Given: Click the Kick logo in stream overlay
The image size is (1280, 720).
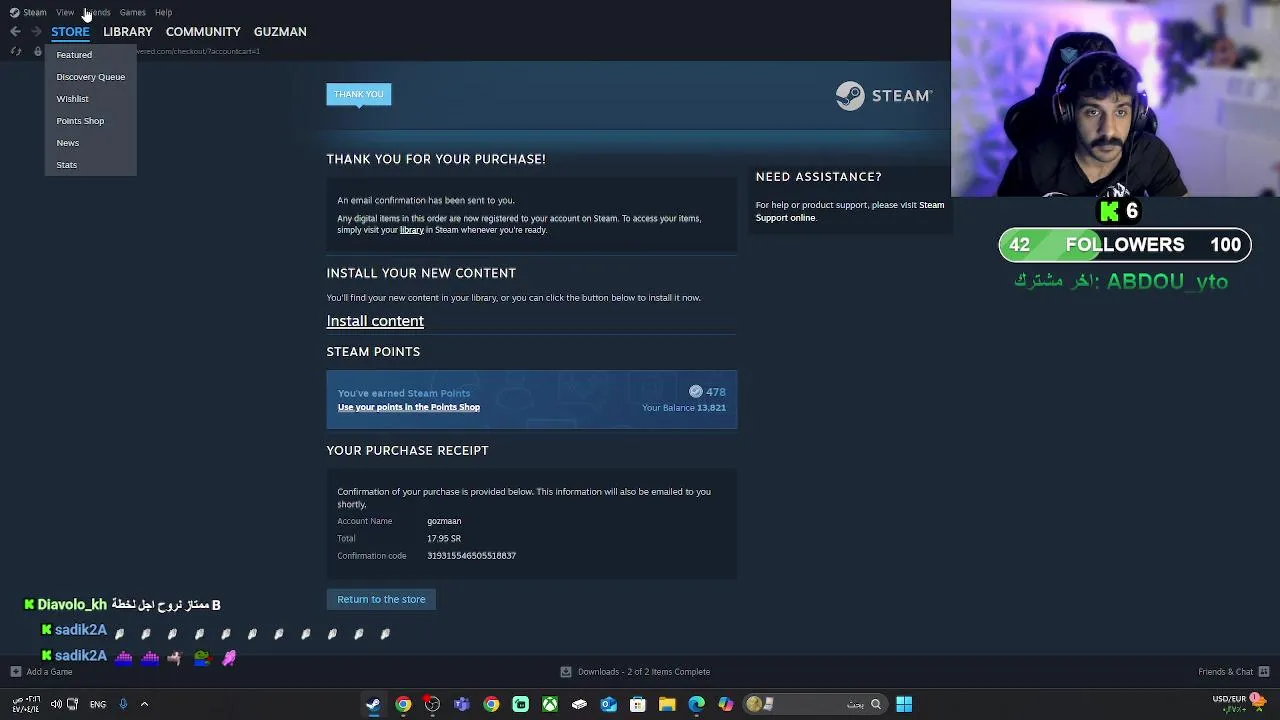Looking at the screenshot, I should 1109,211.
